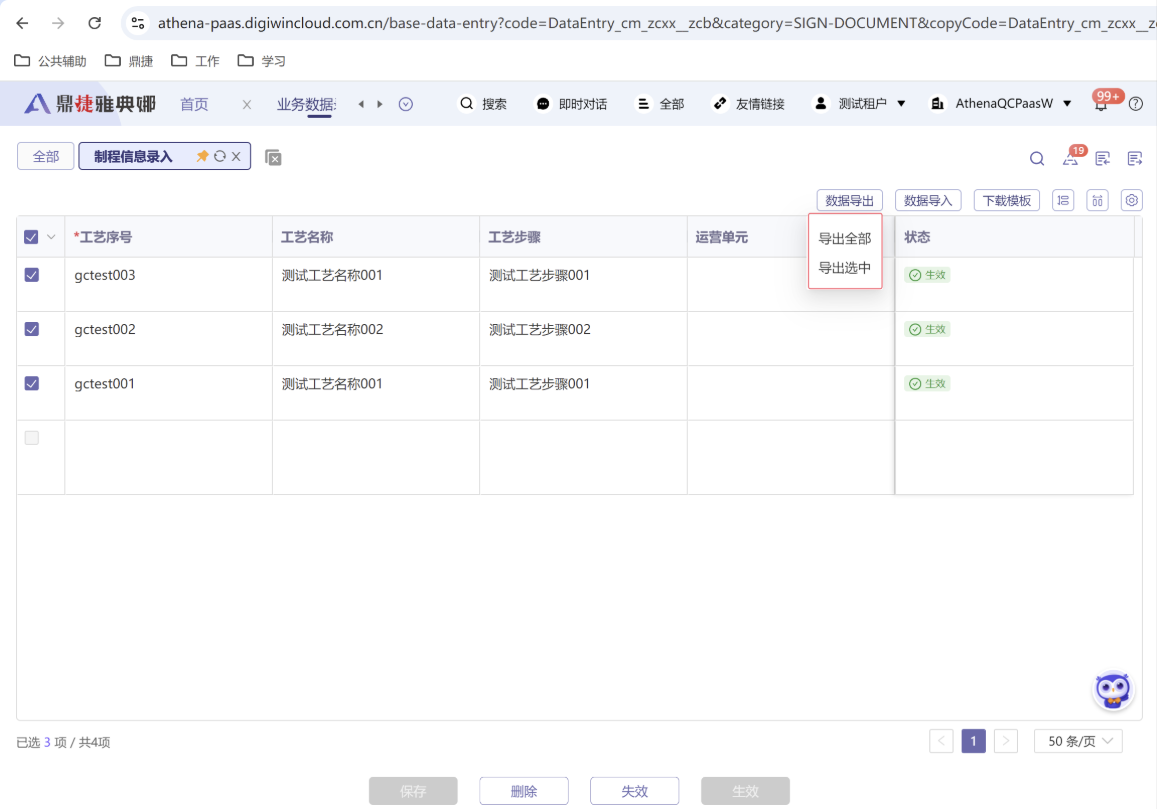Close the 制程信息录入 tab
This screenshot has height=809, width=1157.
236,156
